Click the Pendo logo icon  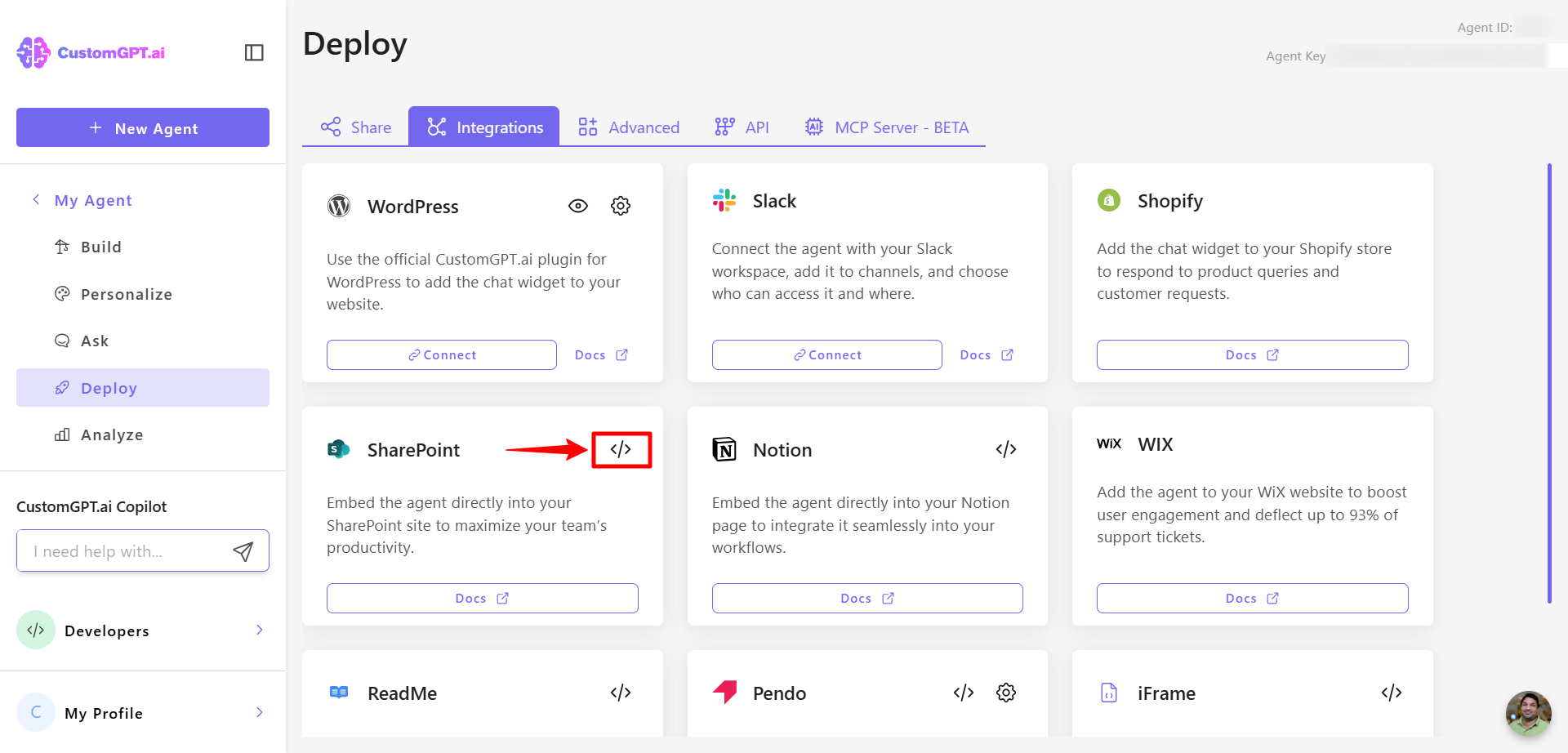pos(724,692)
